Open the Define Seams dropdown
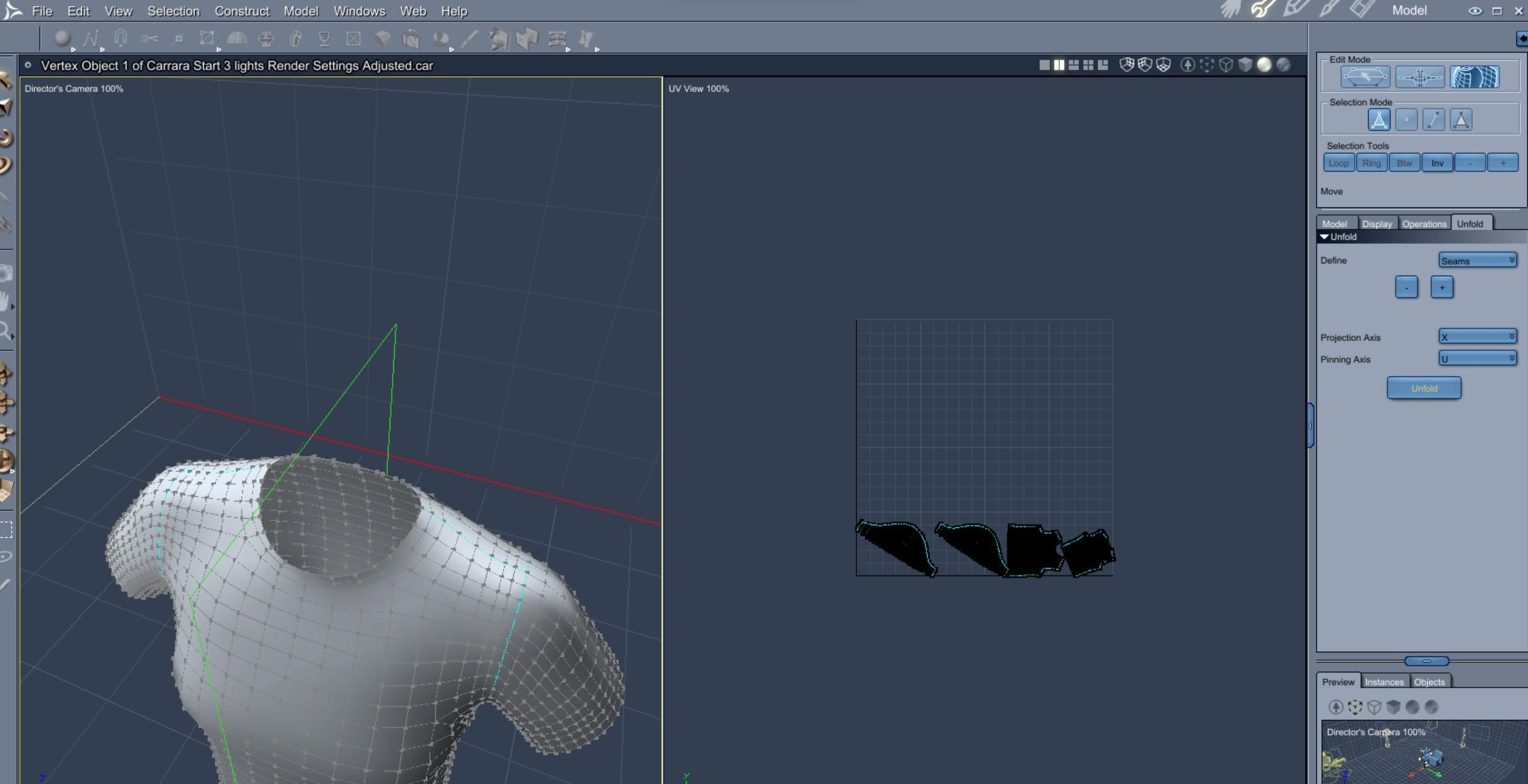Image resolution: width=1528 pixels, height=784 pixels. [x=1477, y=261]
